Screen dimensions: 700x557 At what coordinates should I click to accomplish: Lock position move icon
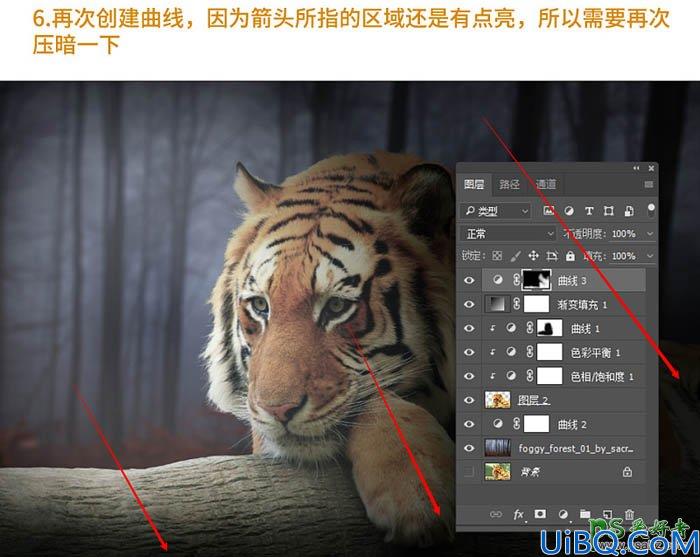point(533,256)
